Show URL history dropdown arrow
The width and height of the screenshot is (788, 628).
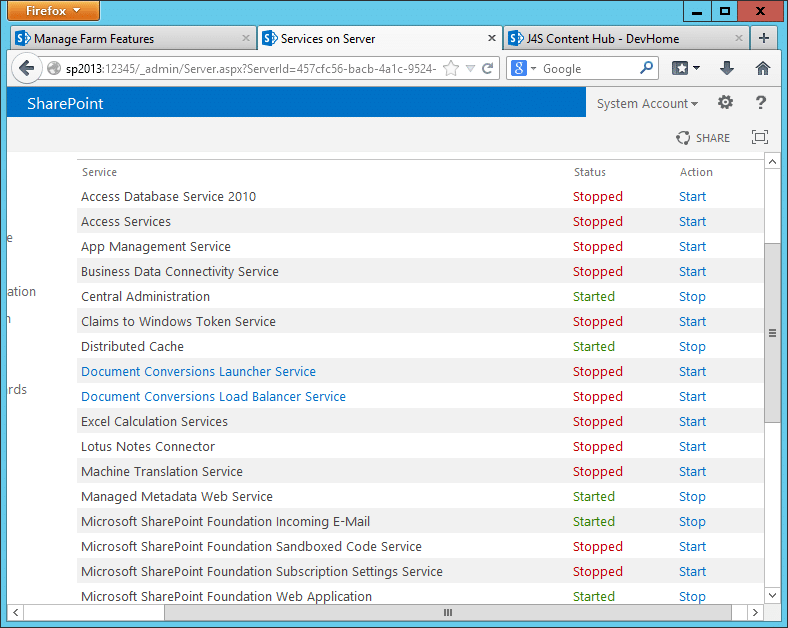(x=470, y=68)
